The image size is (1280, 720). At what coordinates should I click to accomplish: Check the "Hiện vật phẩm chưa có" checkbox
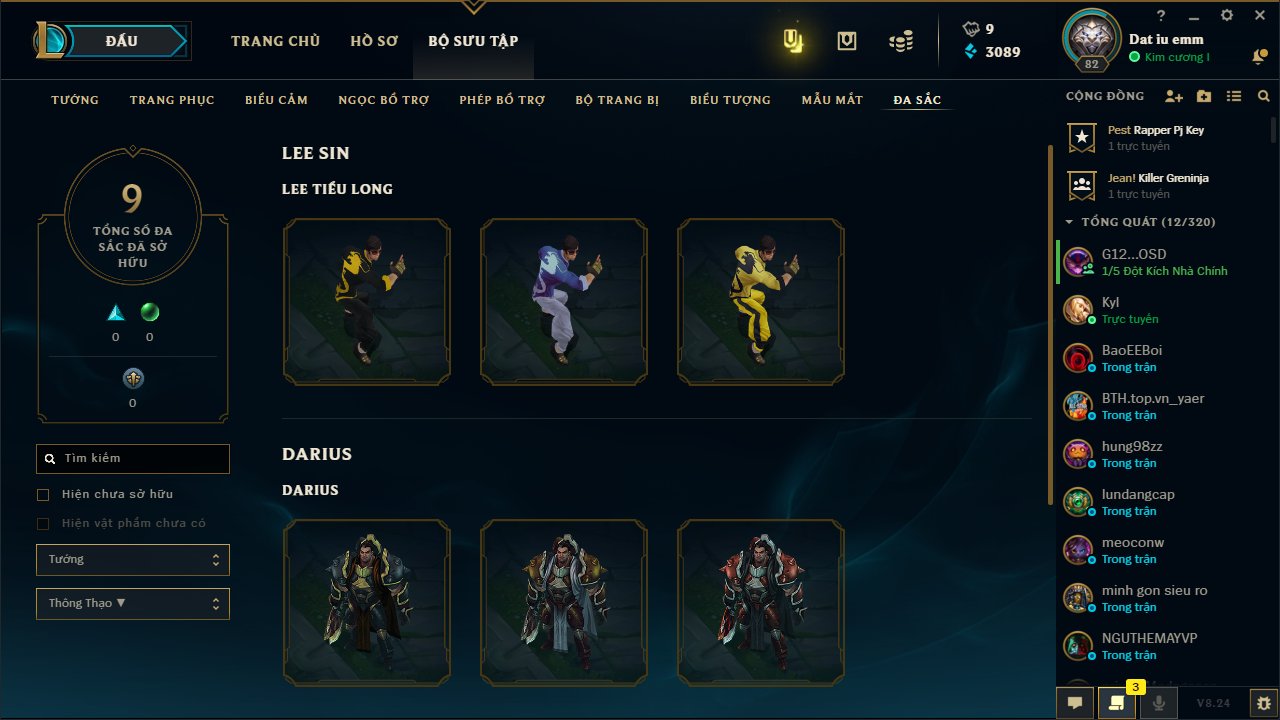(43, 523)
